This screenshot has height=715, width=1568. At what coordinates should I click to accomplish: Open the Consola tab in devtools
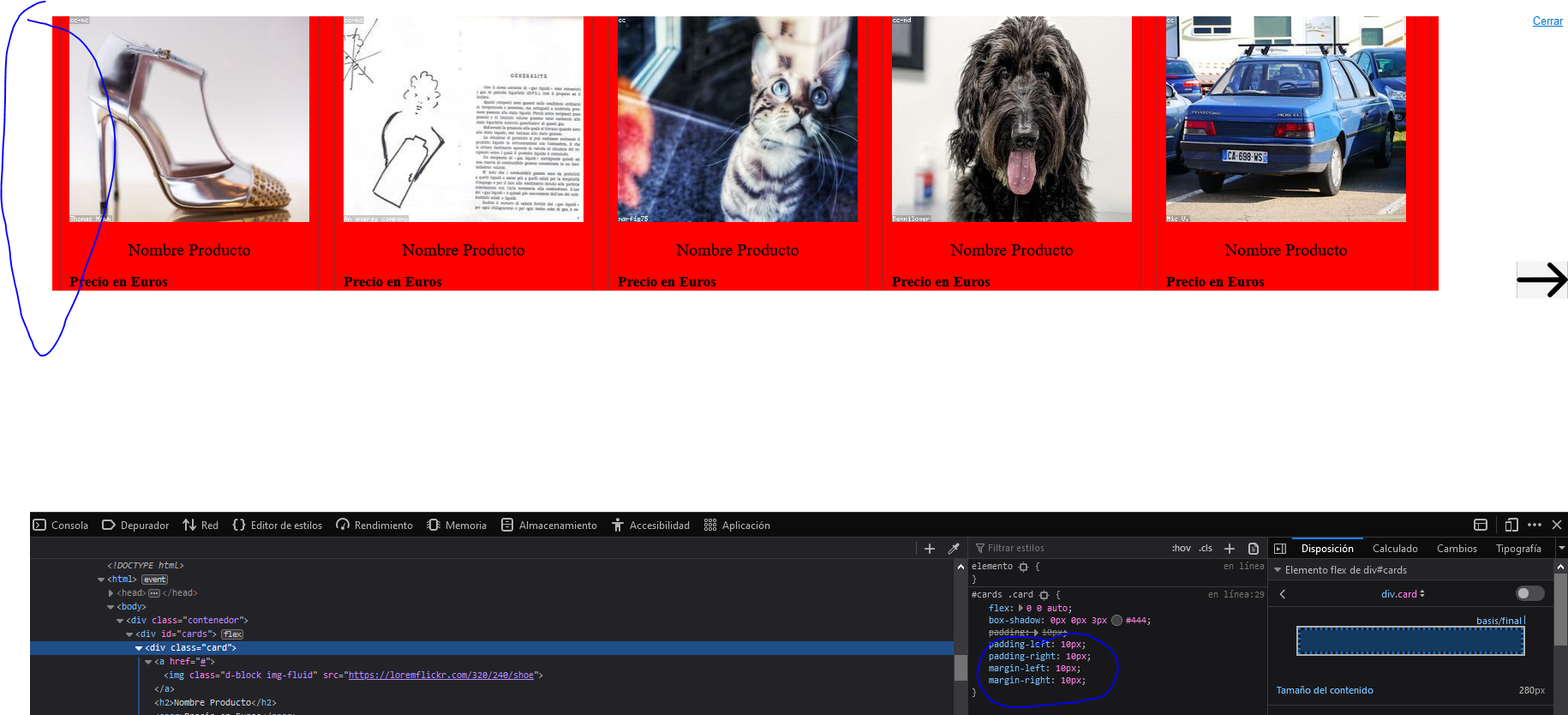[61, 525]
